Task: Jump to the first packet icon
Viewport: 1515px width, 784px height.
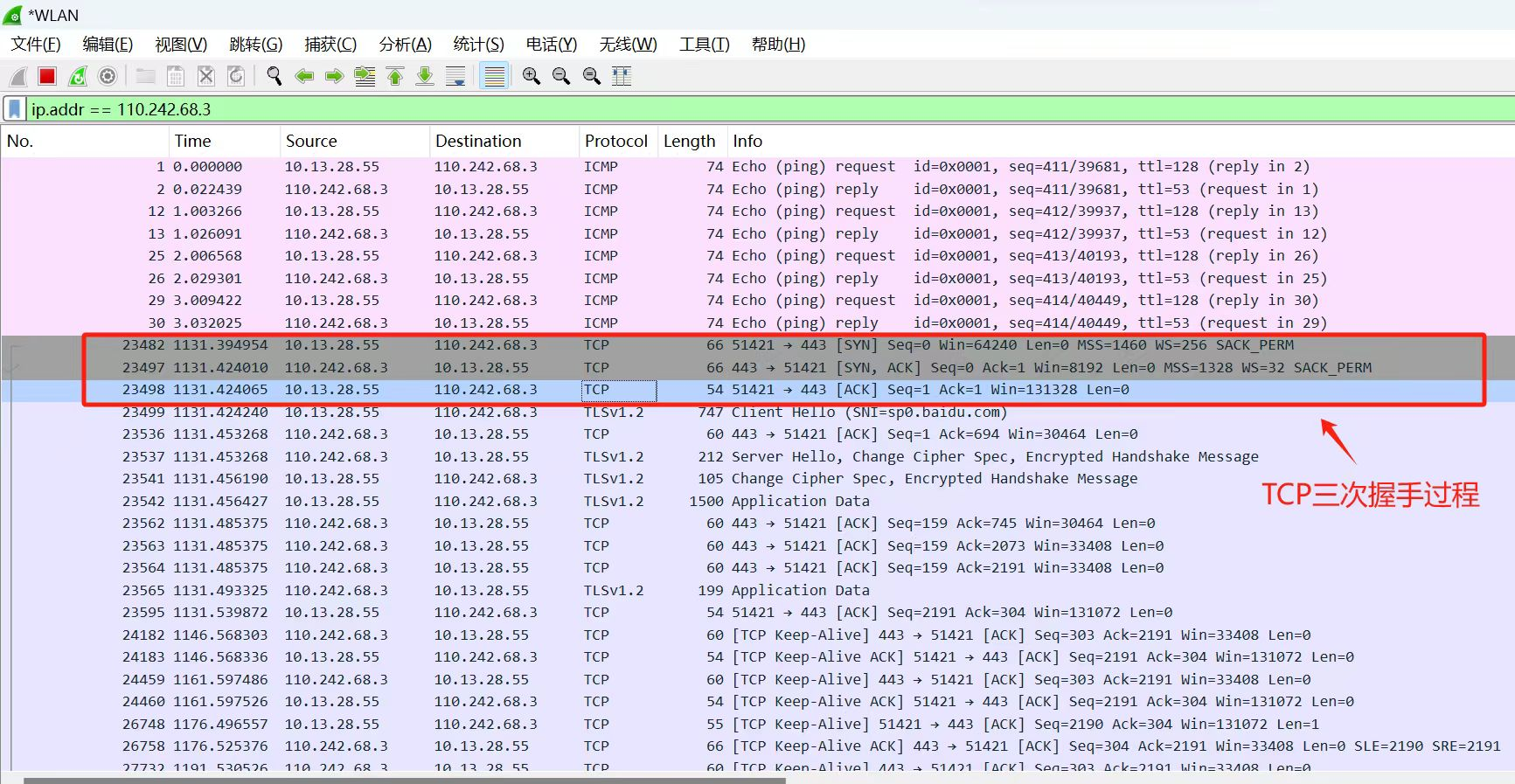Action: point(395,77)
